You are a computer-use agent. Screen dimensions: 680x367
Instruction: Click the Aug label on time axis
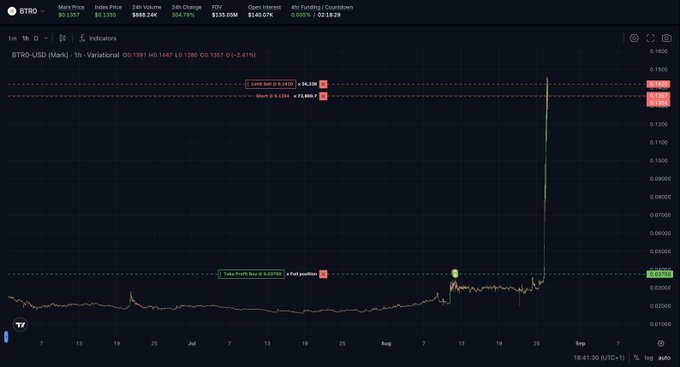coord(386,344)
